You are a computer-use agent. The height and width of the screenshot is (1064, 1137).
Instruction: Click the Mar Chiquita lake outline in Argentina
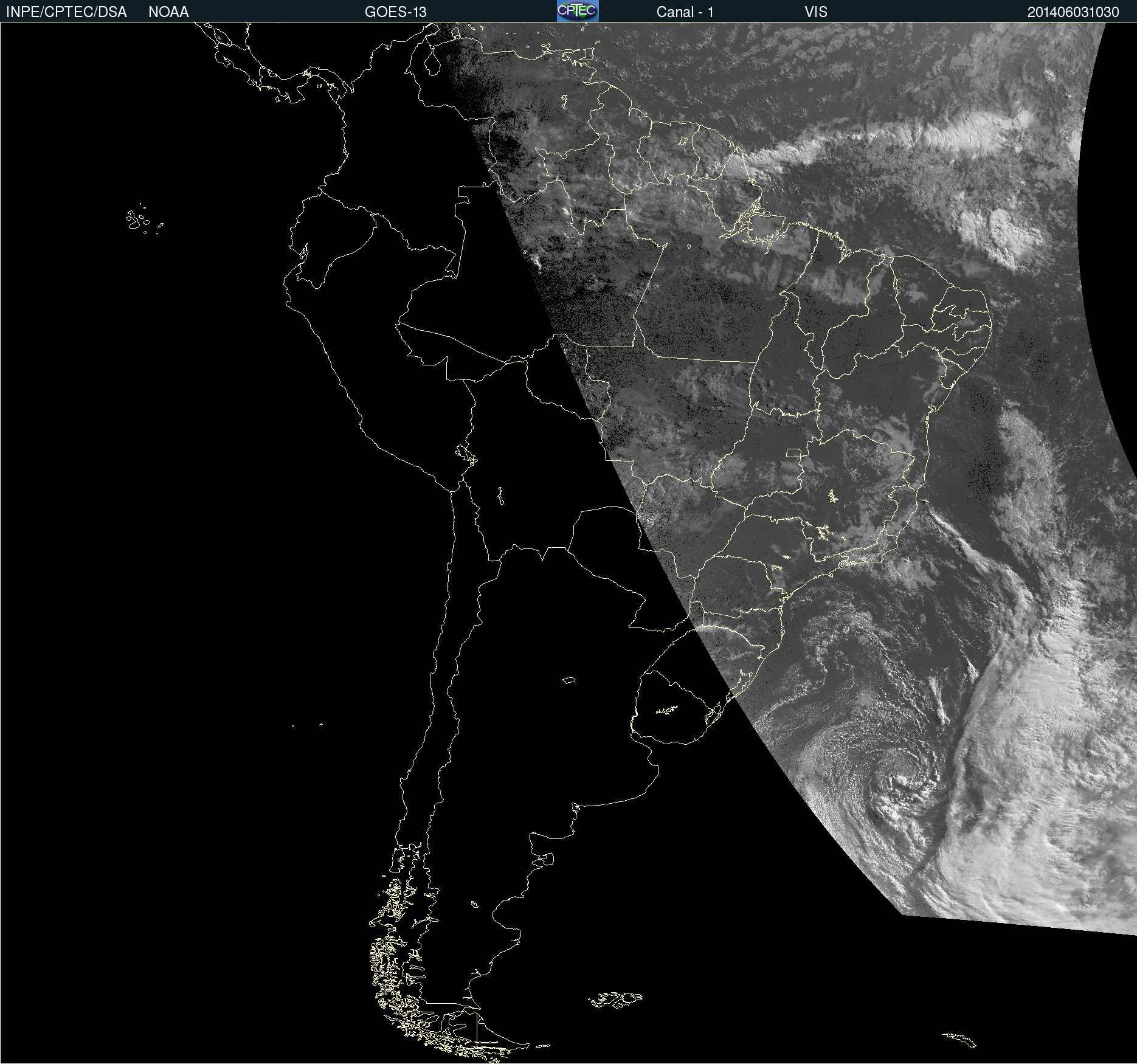(x=568, y=680)
